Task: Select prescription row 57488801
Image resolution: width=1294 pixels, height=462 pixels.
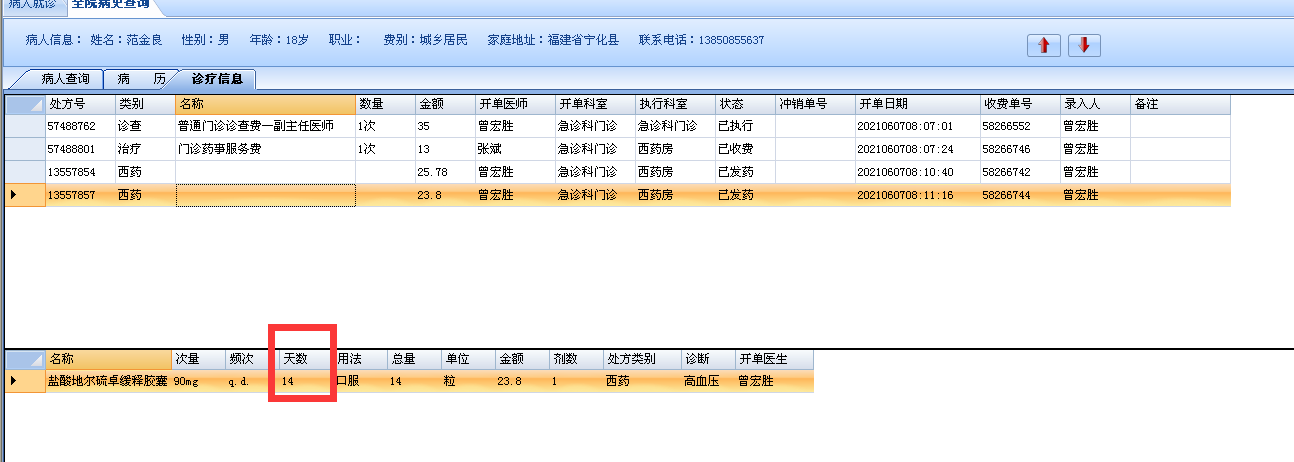Action: tap(618, 149)
